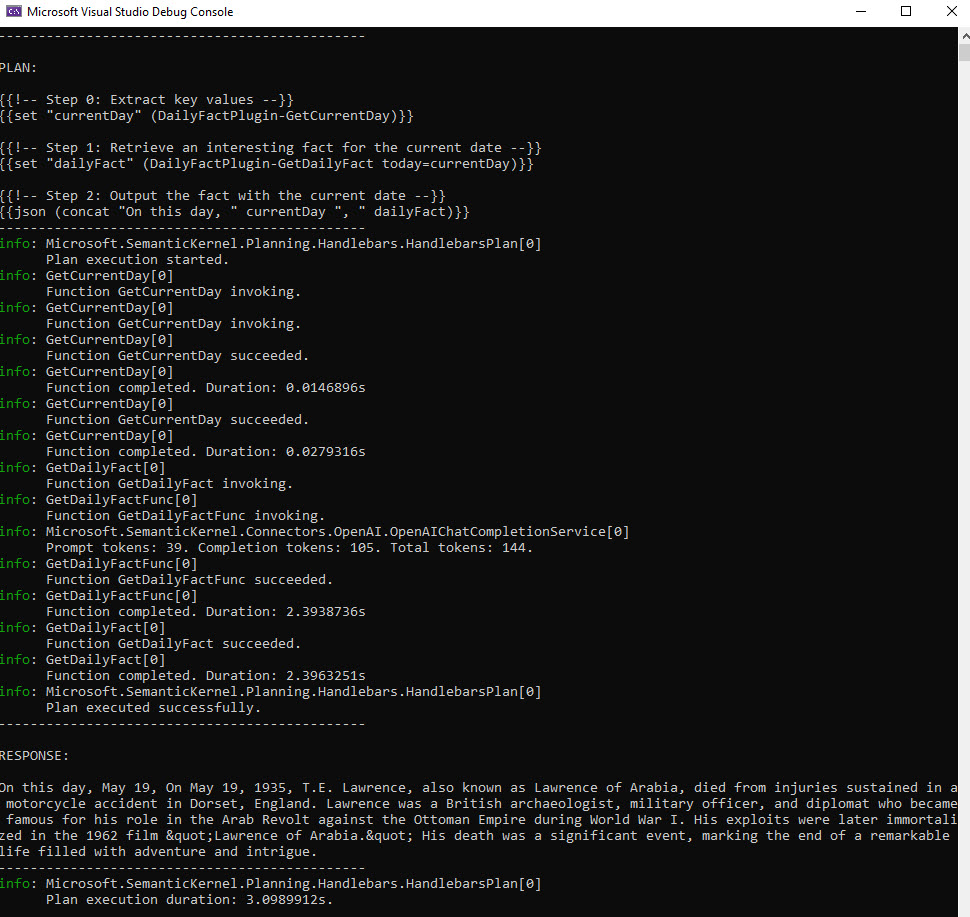Viewport: 970px width, 917px height.
Task: Click the "PLAN:" heading
Action: (19, 68)
